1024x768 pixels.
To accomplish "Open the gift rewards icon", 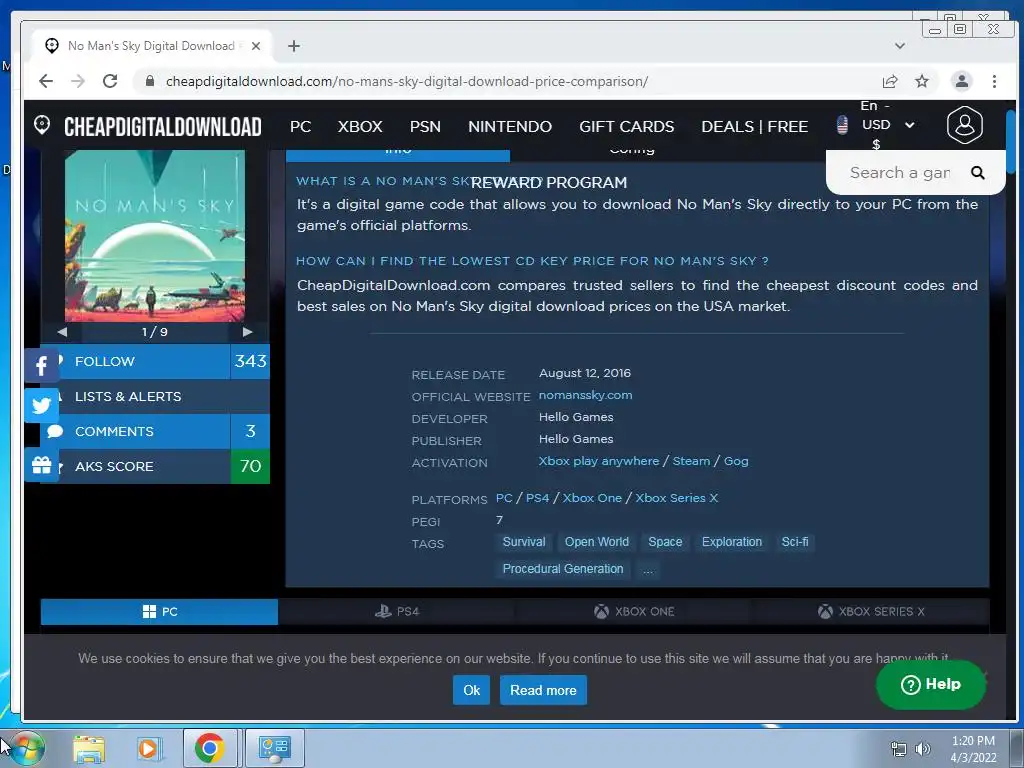I will tap(41, 465).
